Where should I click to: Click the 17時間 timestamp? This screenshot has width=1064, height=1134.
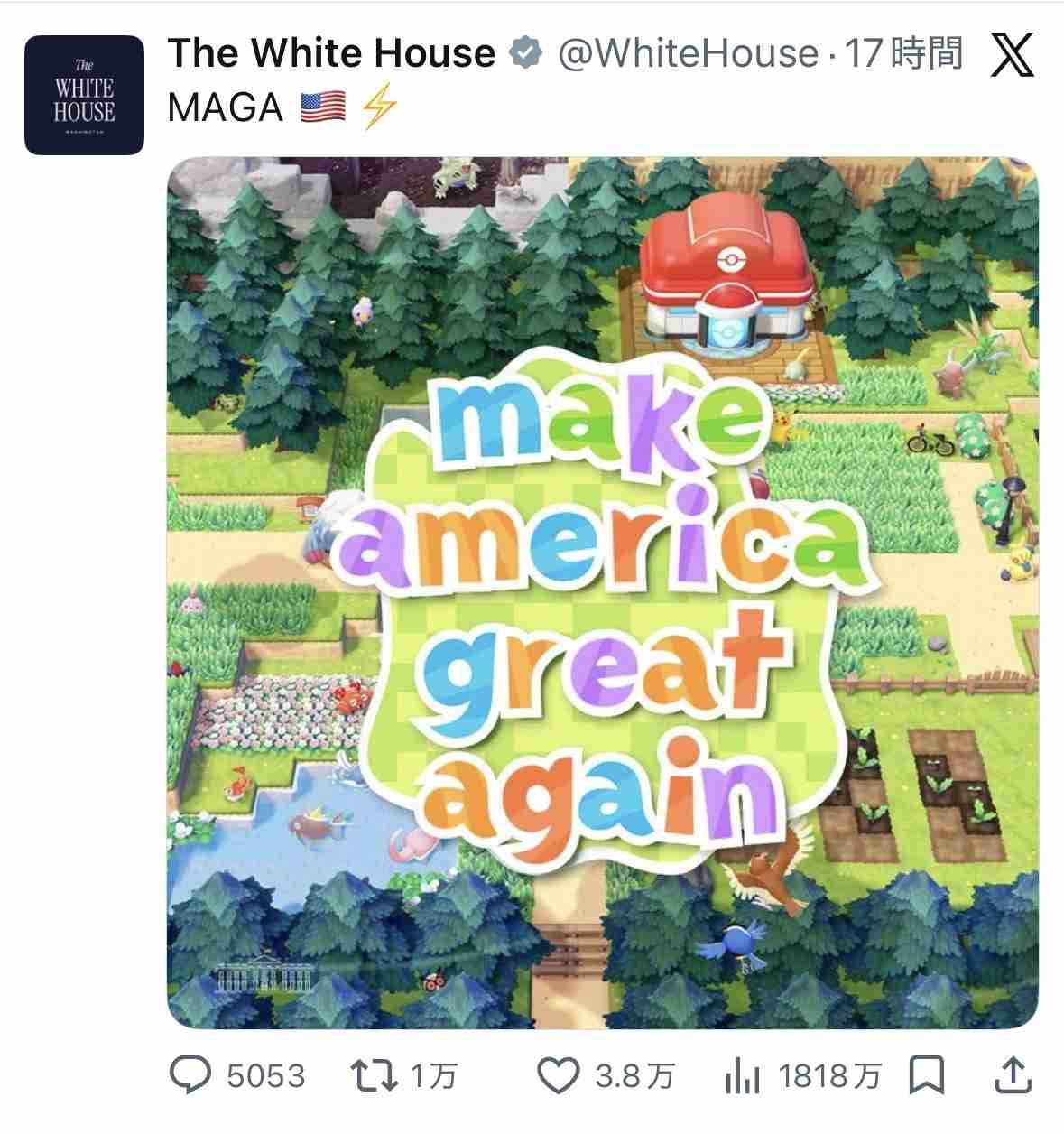pyautogui.click(x=903, y=53)
